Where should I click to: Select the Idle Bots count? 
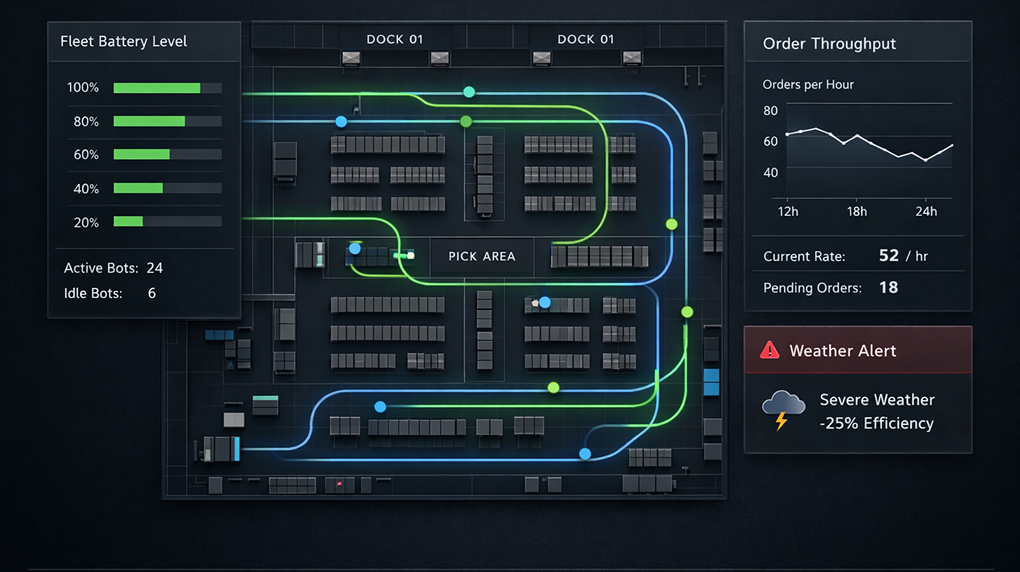point(152,293)
